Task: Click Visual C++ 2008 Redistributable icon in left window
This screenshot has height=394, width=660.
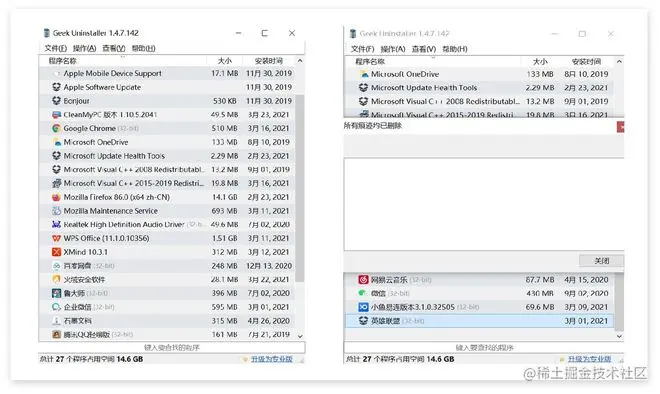Action: (x=56, y=169)
